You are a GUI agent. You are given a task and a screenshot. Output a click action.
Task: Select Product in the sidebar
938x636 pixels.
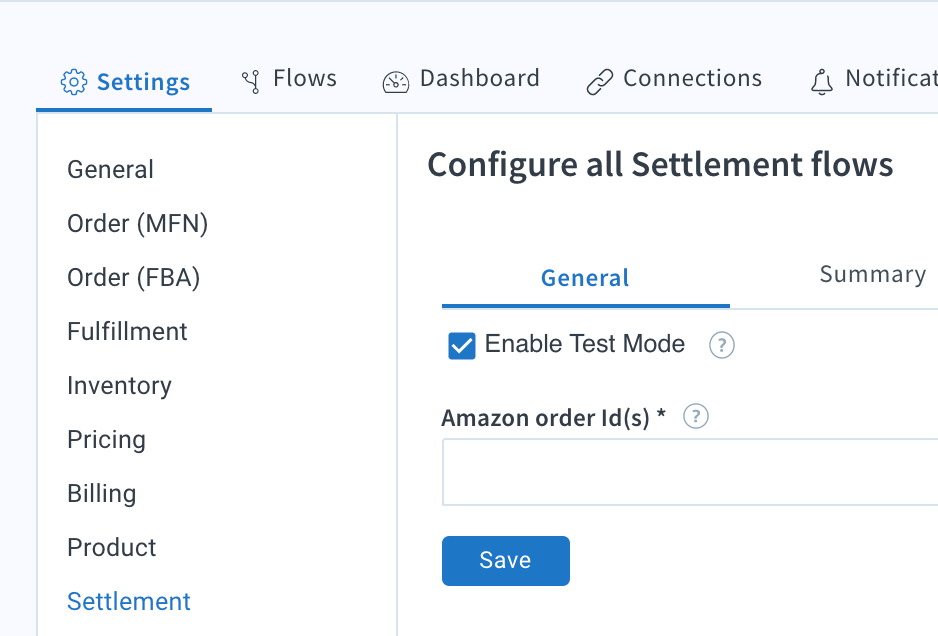pyautogui.click(x=111, y=547)
